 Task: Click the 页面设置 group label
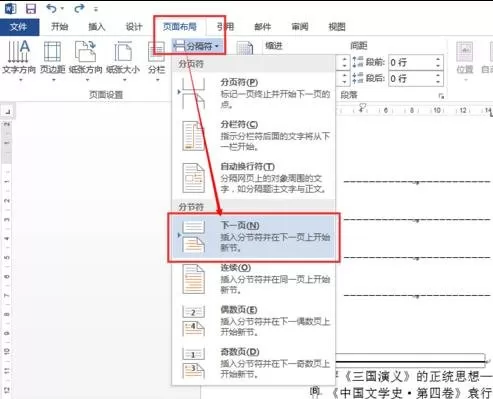(106, 95)
